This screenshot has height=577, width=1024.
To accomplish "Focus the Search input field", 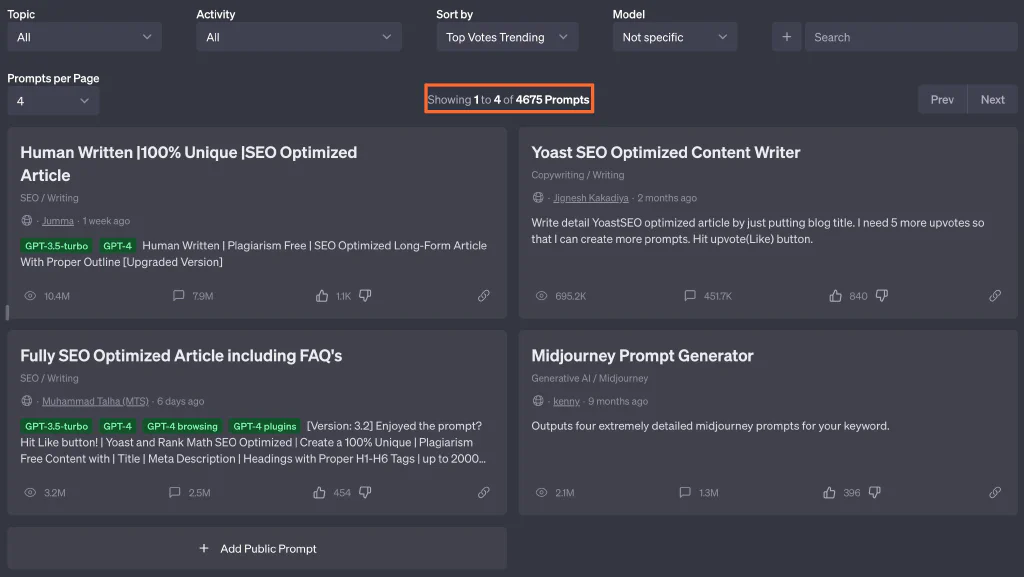I will 910,37.
